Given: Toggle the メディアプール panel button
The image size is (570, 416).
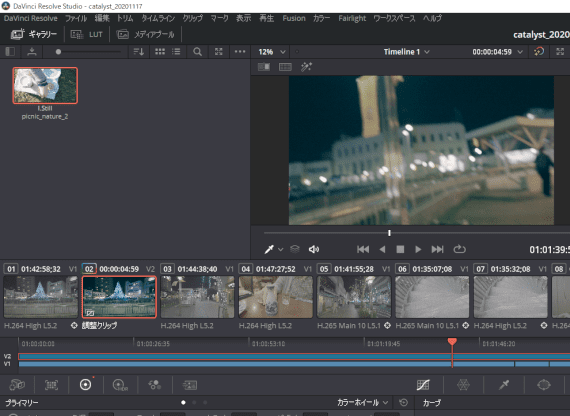Looking at the screenshot, I should tap(145, 34).
